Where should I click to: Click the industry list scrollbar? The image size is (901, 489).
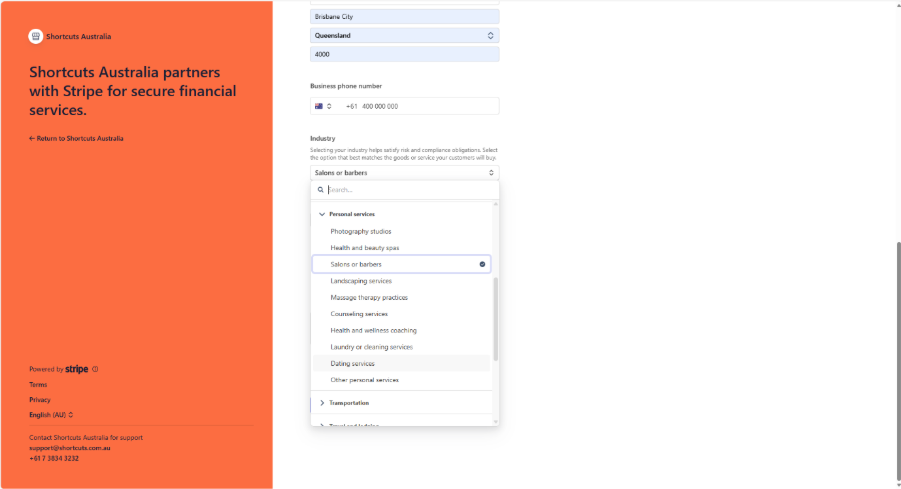pos(495,318)
